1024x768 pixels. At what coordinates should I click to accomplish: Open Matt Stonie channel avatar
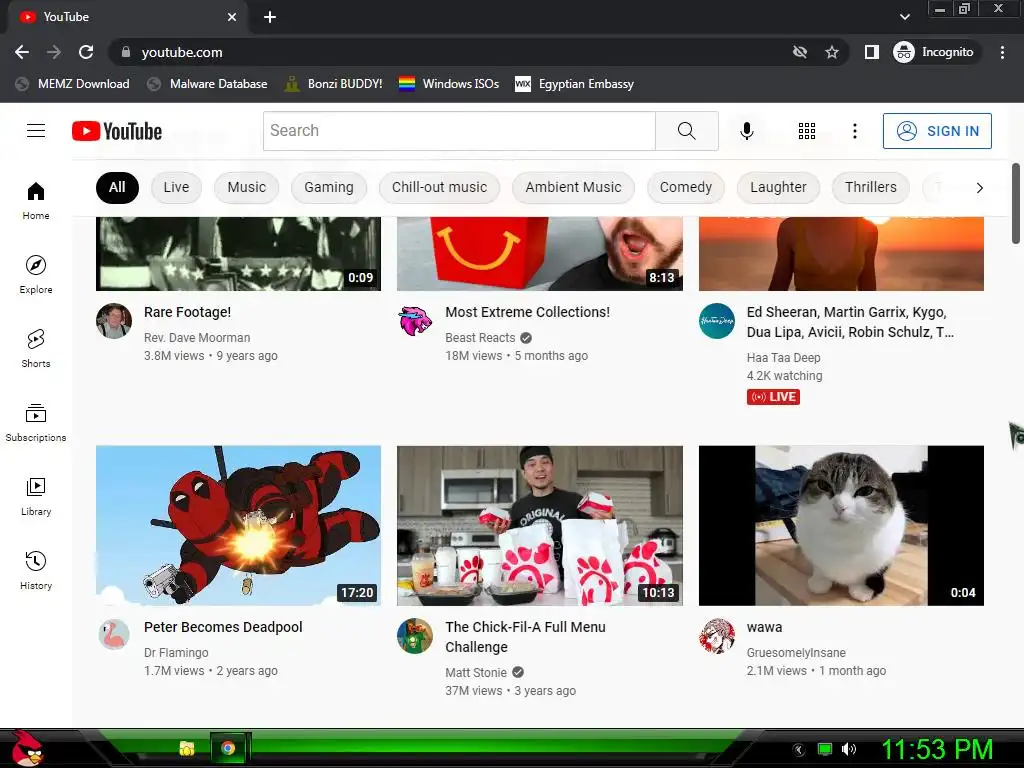point(415,635)
